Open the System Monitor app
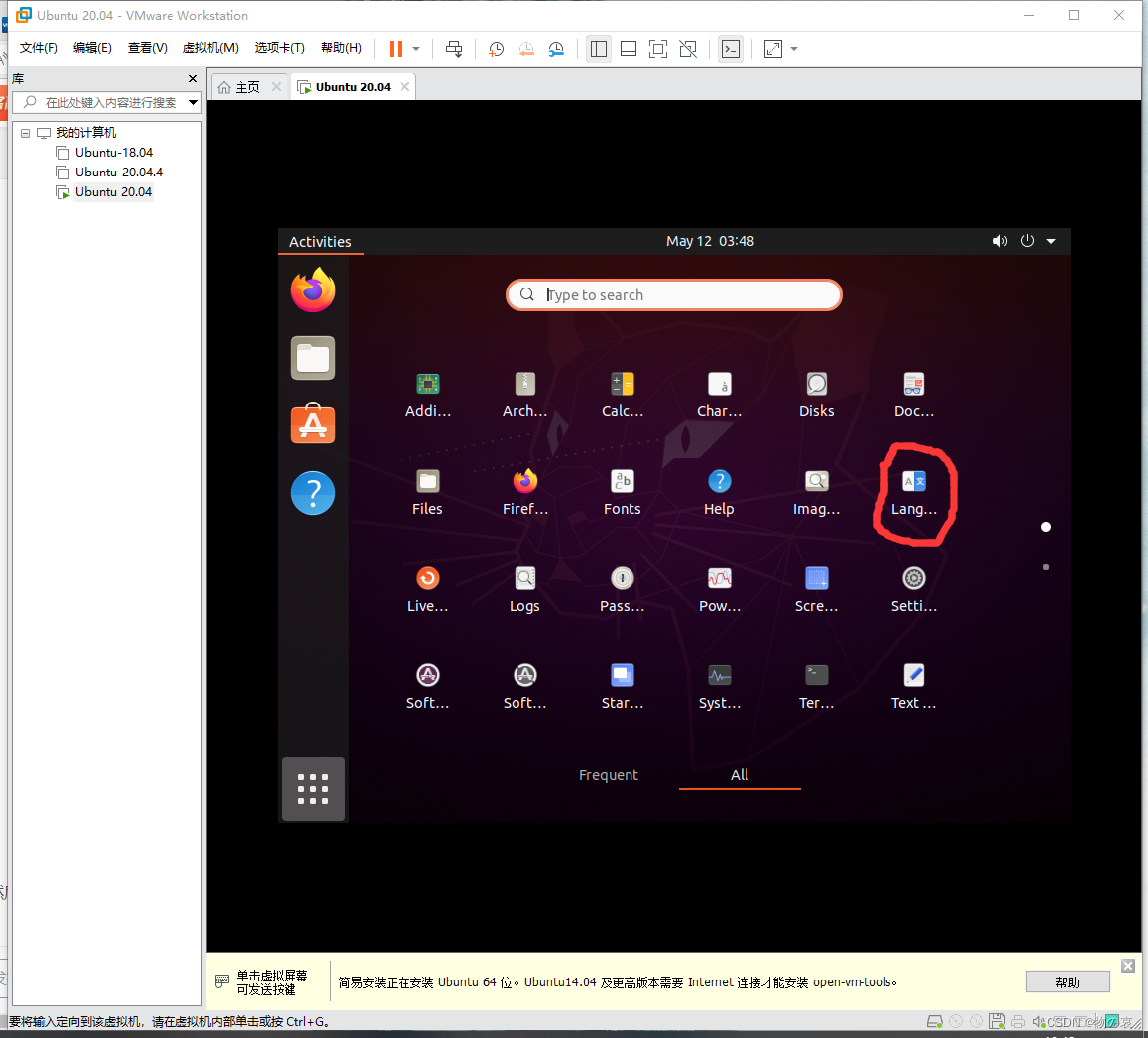 pos(719,676)
